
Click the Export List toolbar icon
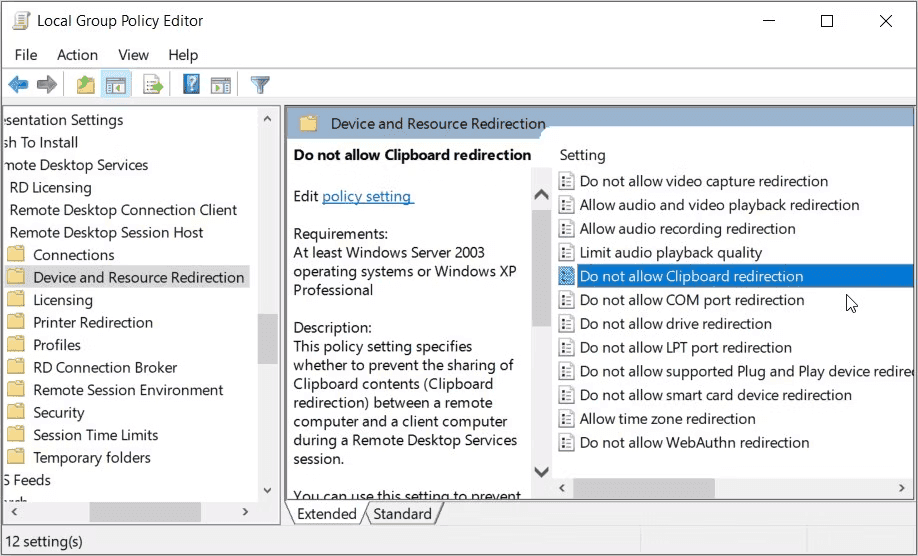[x=153, y=85]
